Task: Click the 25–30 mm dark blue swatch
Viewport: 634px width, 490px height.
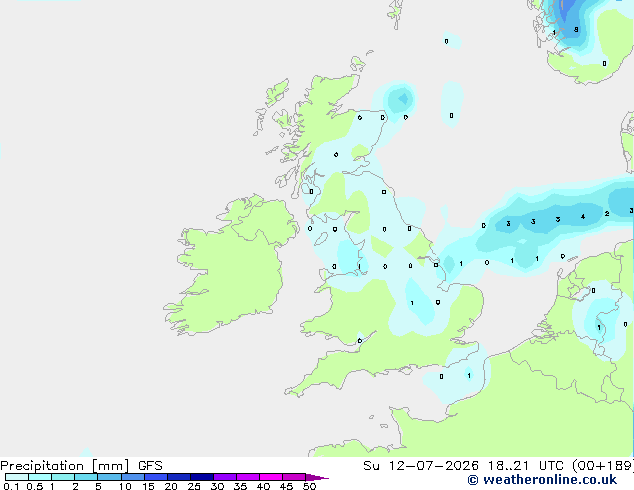Action: [202, 477]
